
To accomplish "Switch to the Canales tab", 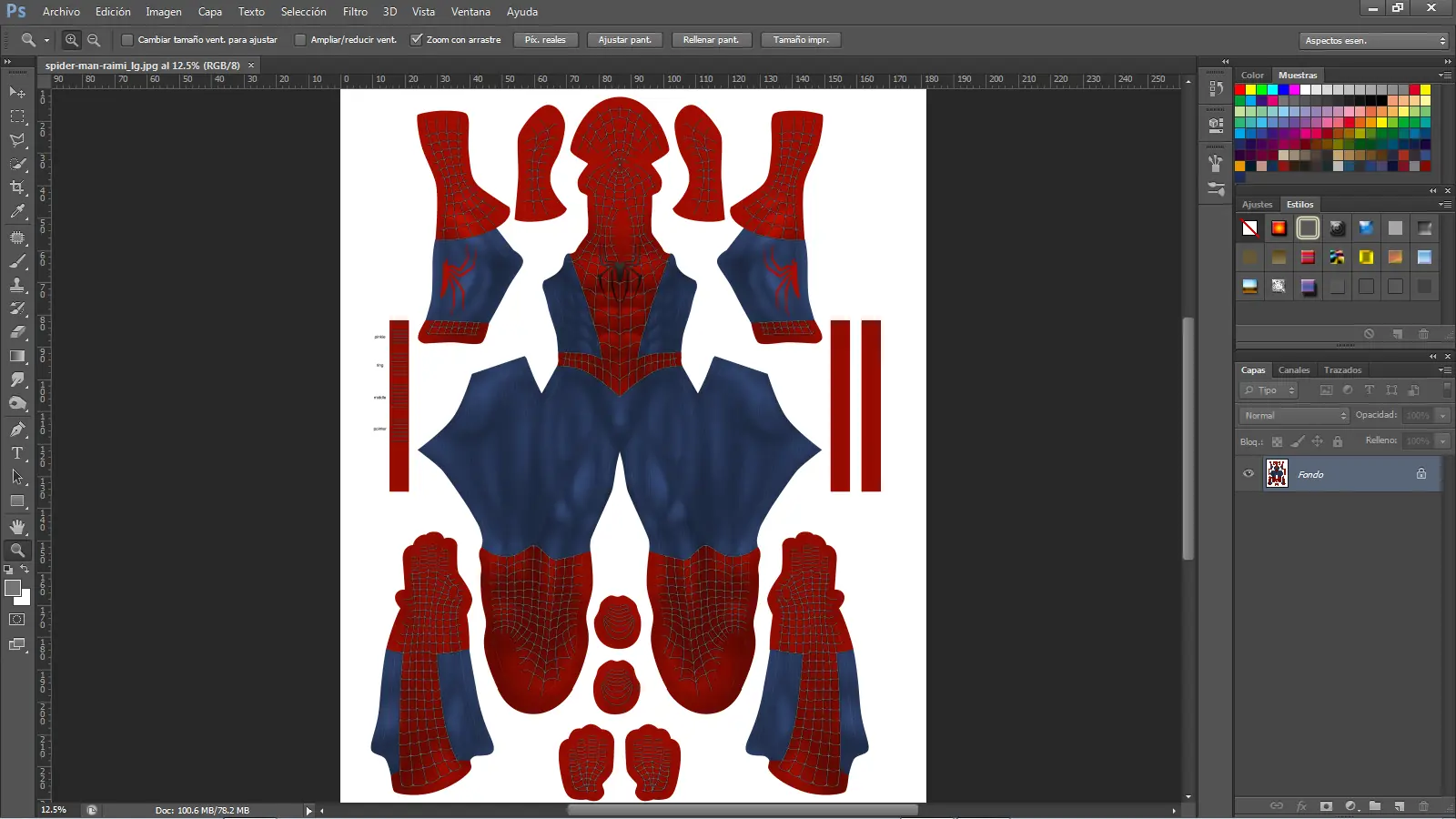I will coord(1294,370).
